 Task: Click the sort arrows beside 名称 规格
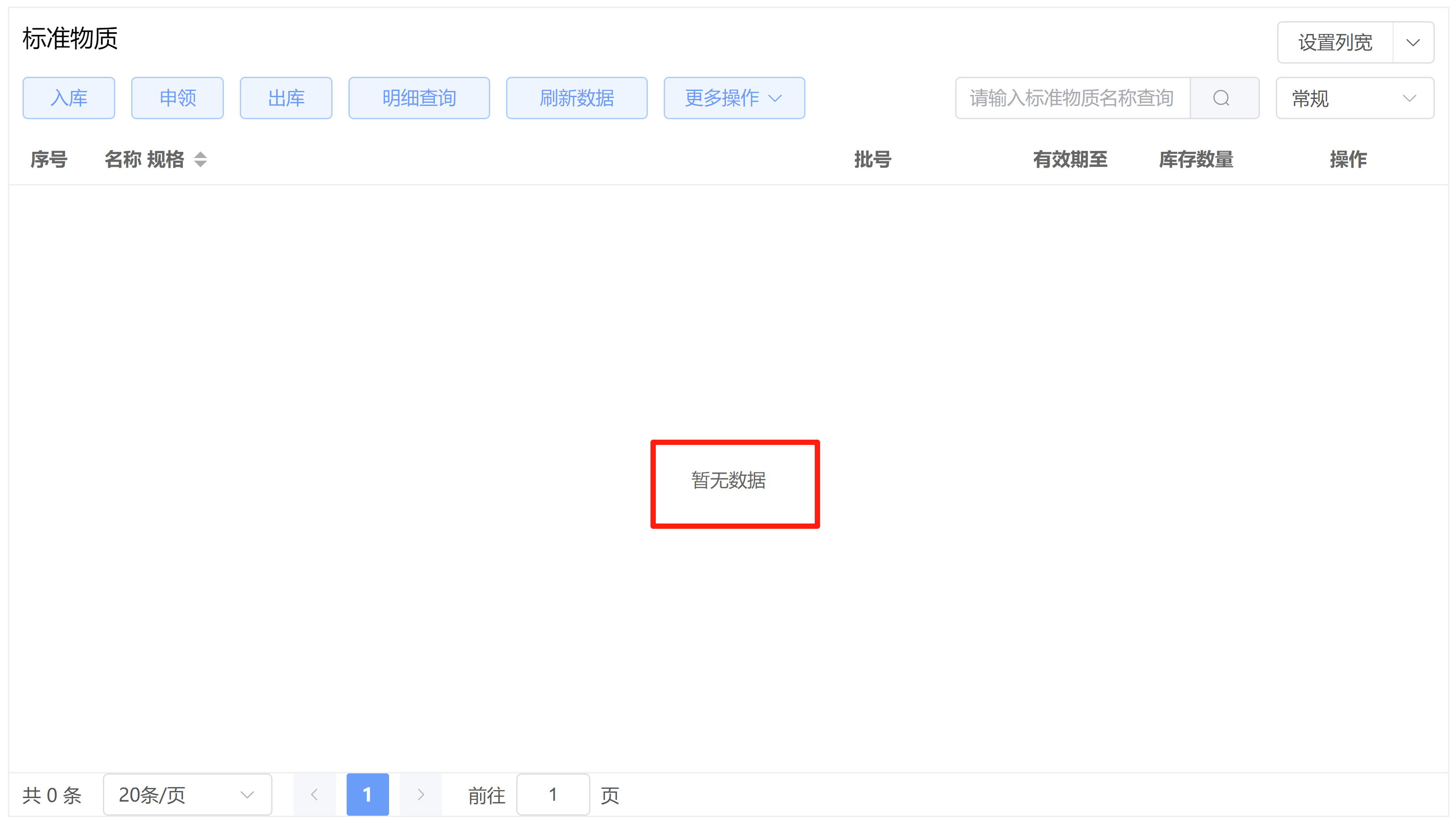click(x=200, y=159)
